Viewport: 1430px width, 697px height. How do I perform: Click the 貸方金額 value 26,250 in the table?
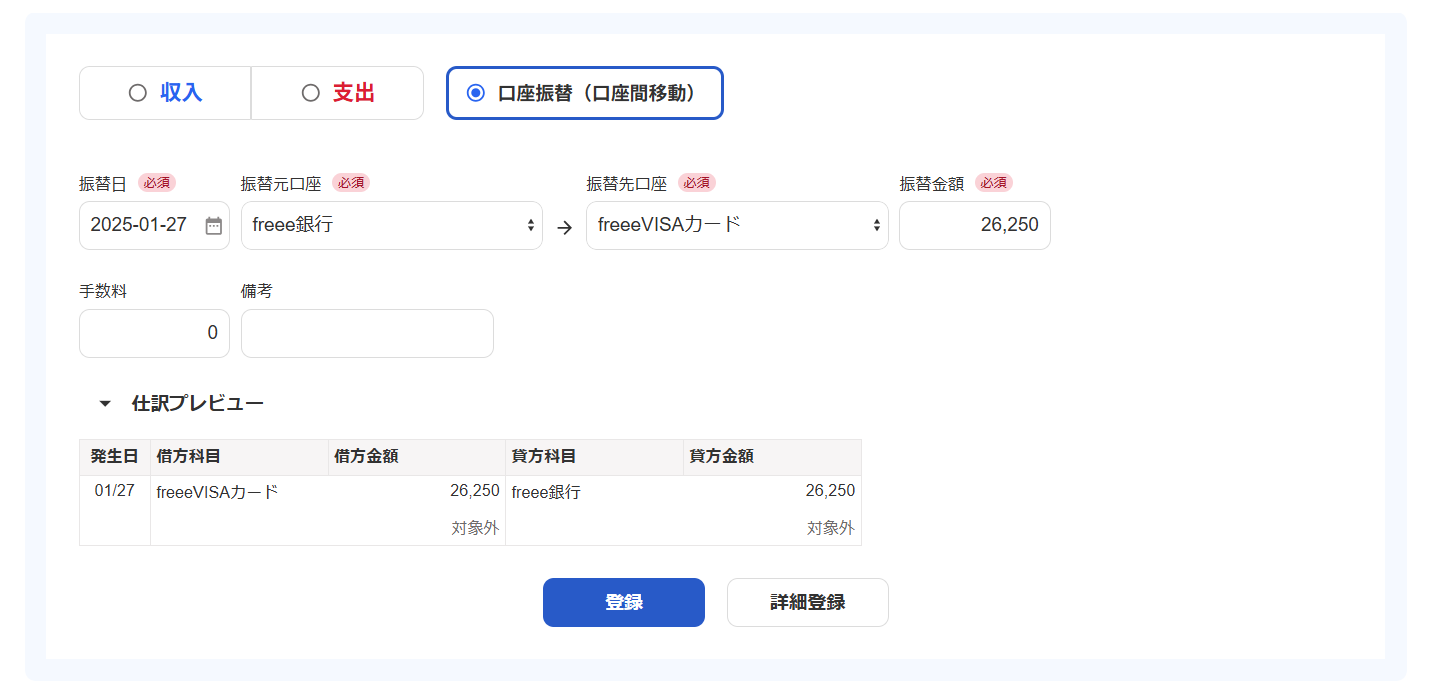click(830, 491)
